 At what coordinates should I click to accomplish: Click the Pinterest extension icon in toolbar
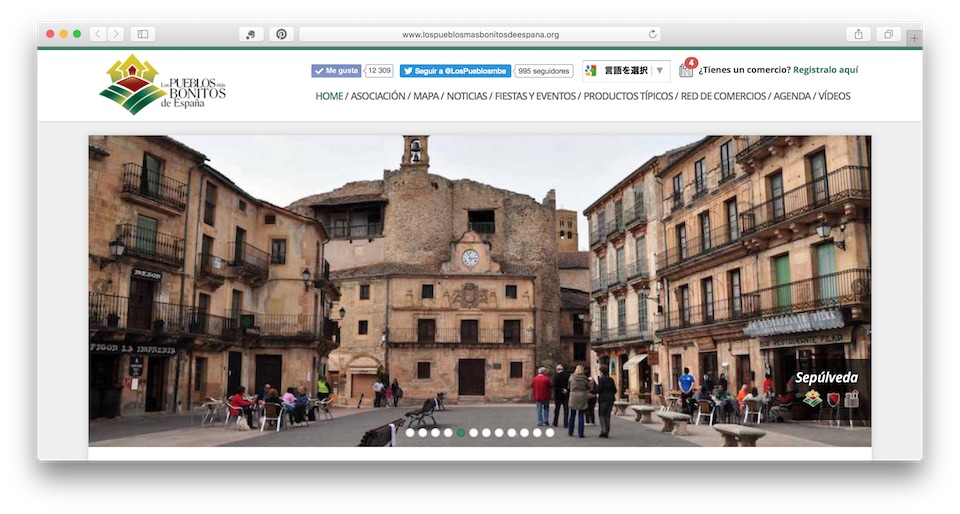coord(281,34)
